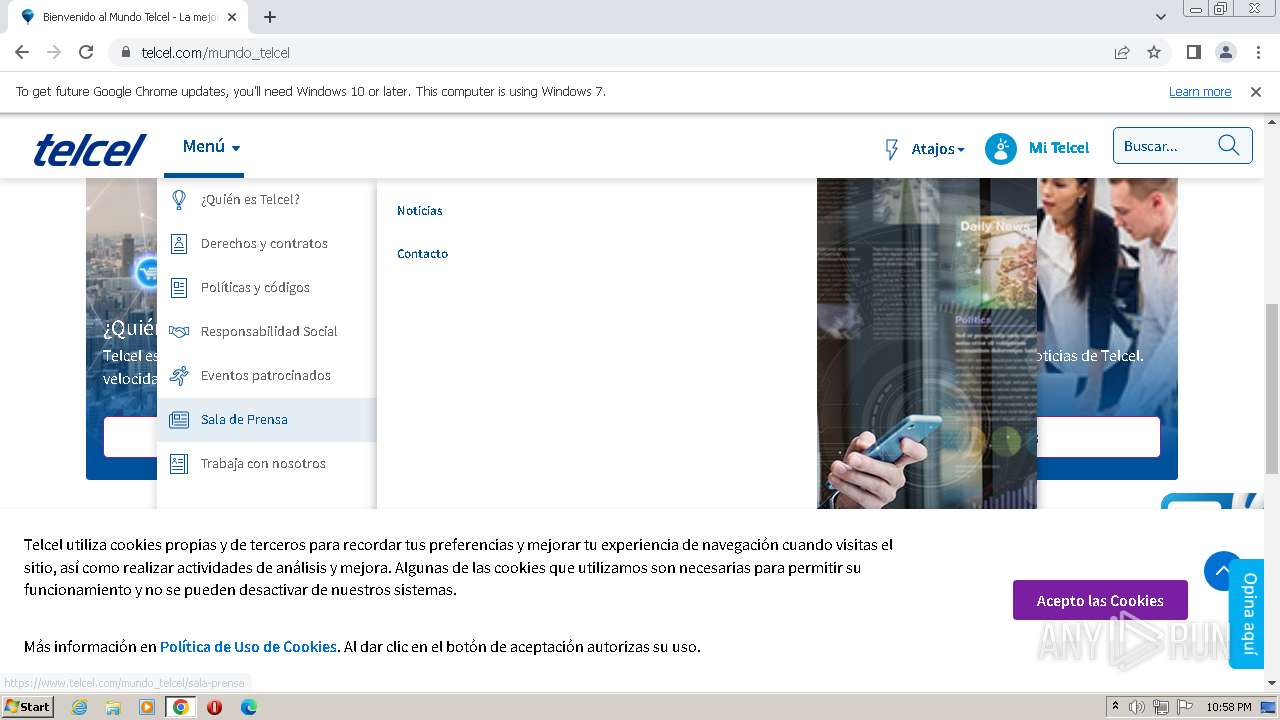Image resolution: width=1280 pixels, height=720 pixels.
Task: Click the Eventos patrocinados runner icon
Action: point(179,375)
